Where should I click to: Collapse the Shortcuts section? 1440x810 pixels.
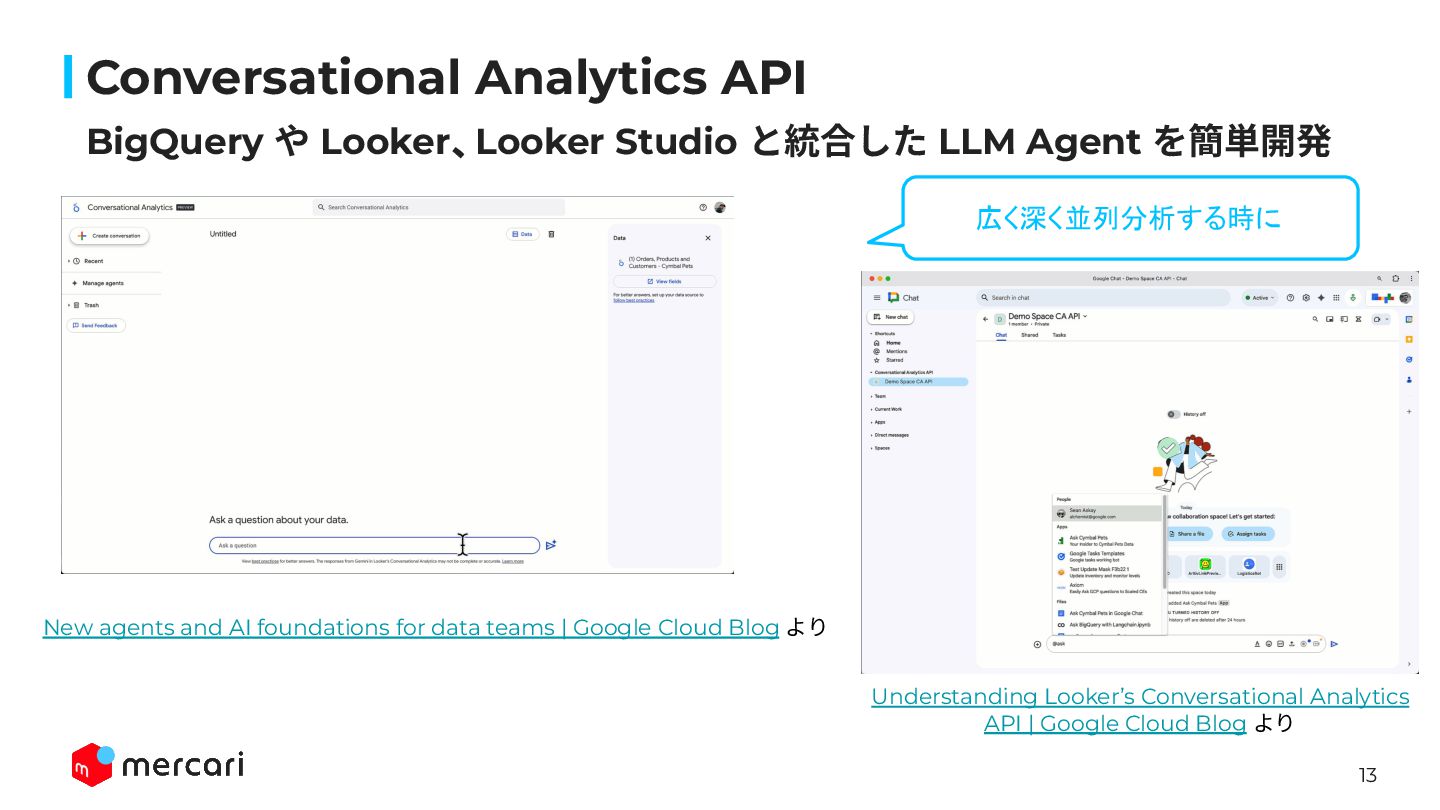click(x=871, y=334)
